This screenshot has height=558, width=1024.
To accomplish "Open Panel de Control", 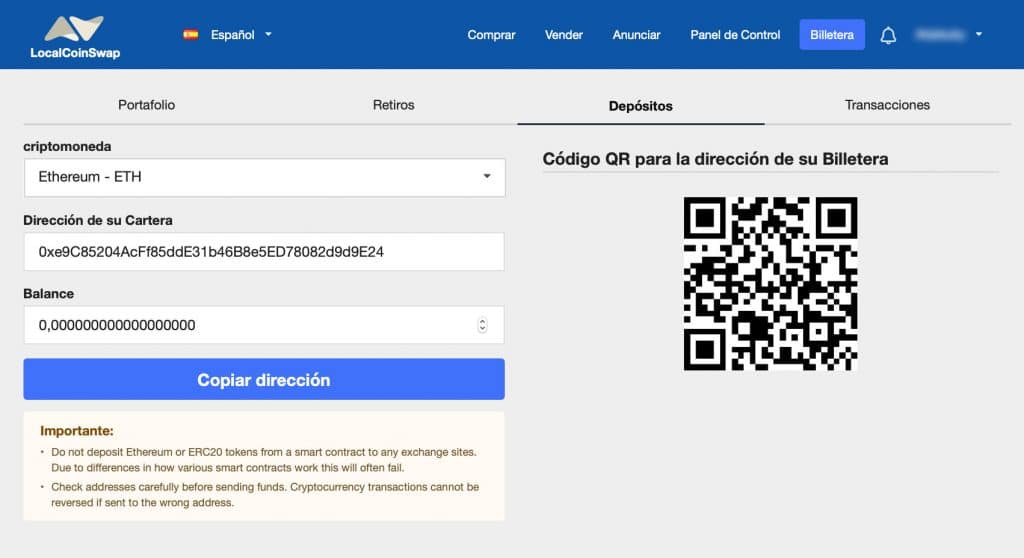I will 735,35.
